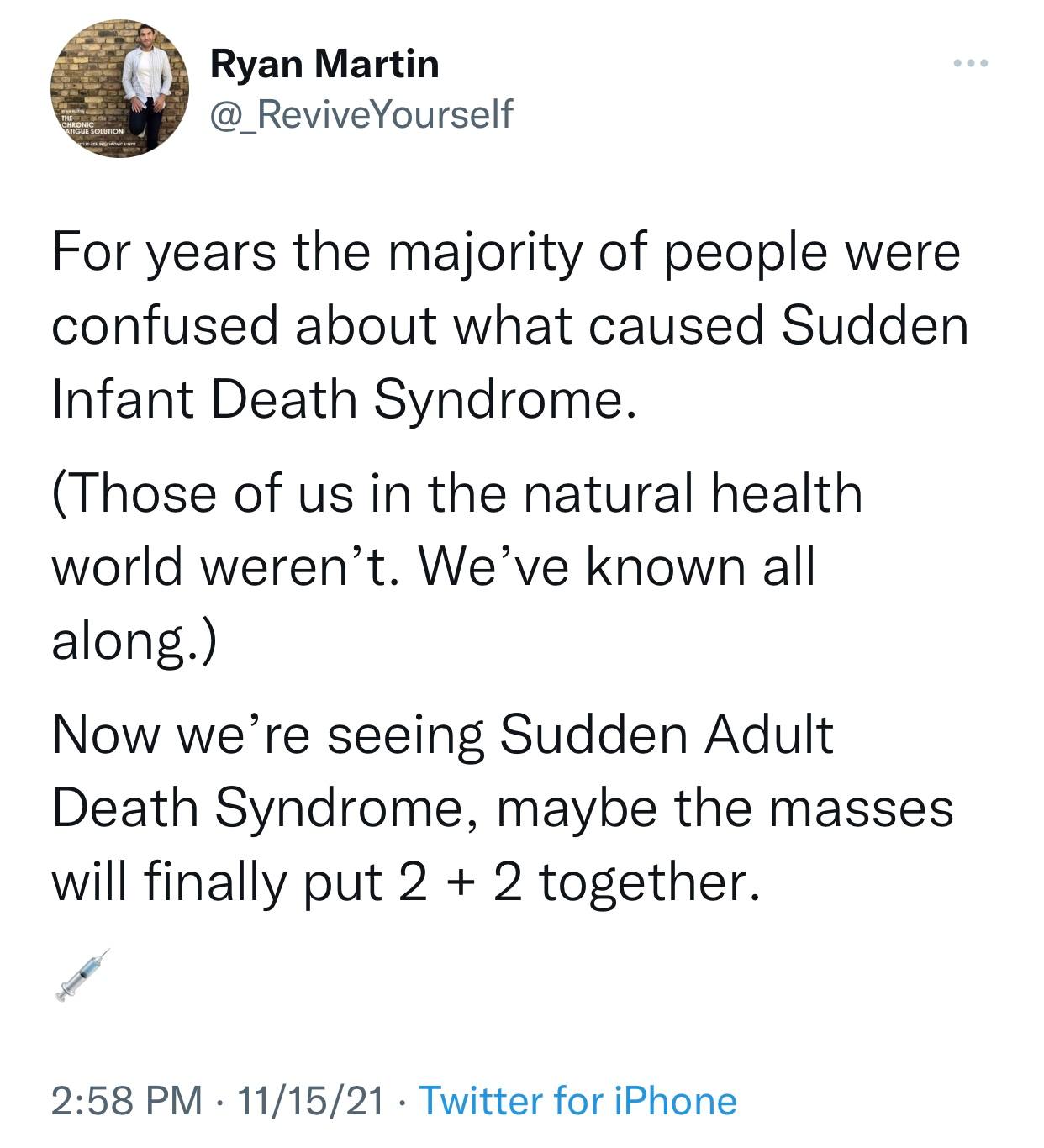The width and height of the screenshot is (1044, 1148).
Task: Click the text 'world weren't.'
Action: [225, 566]
